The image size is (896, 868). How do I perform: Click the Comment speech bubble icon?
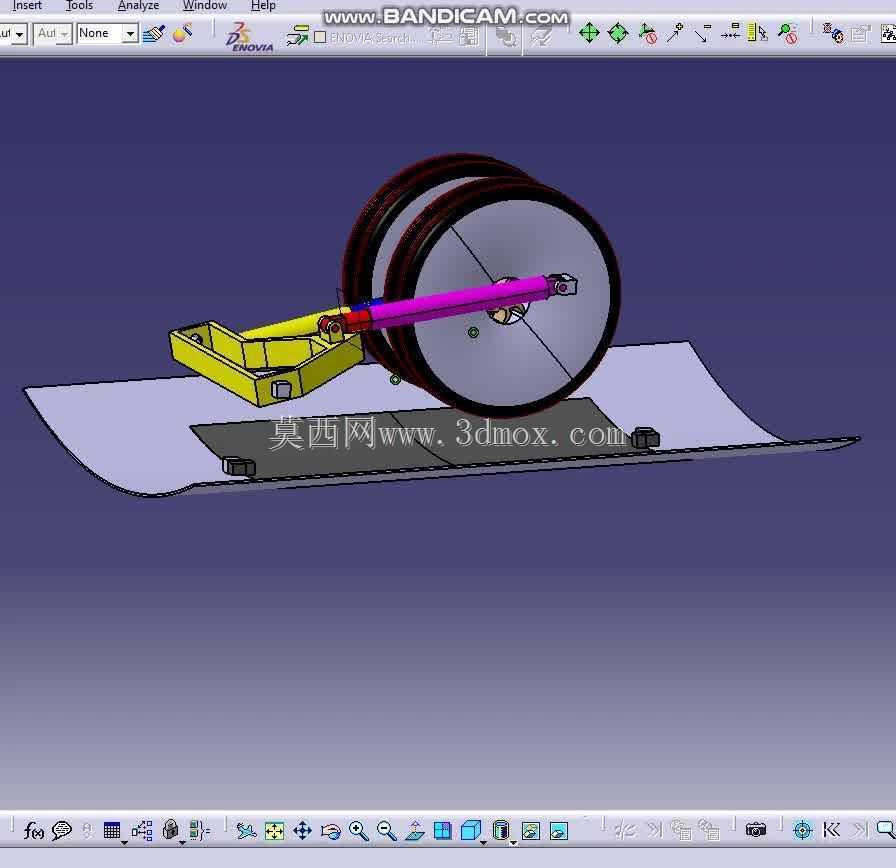tap(62, 830)
